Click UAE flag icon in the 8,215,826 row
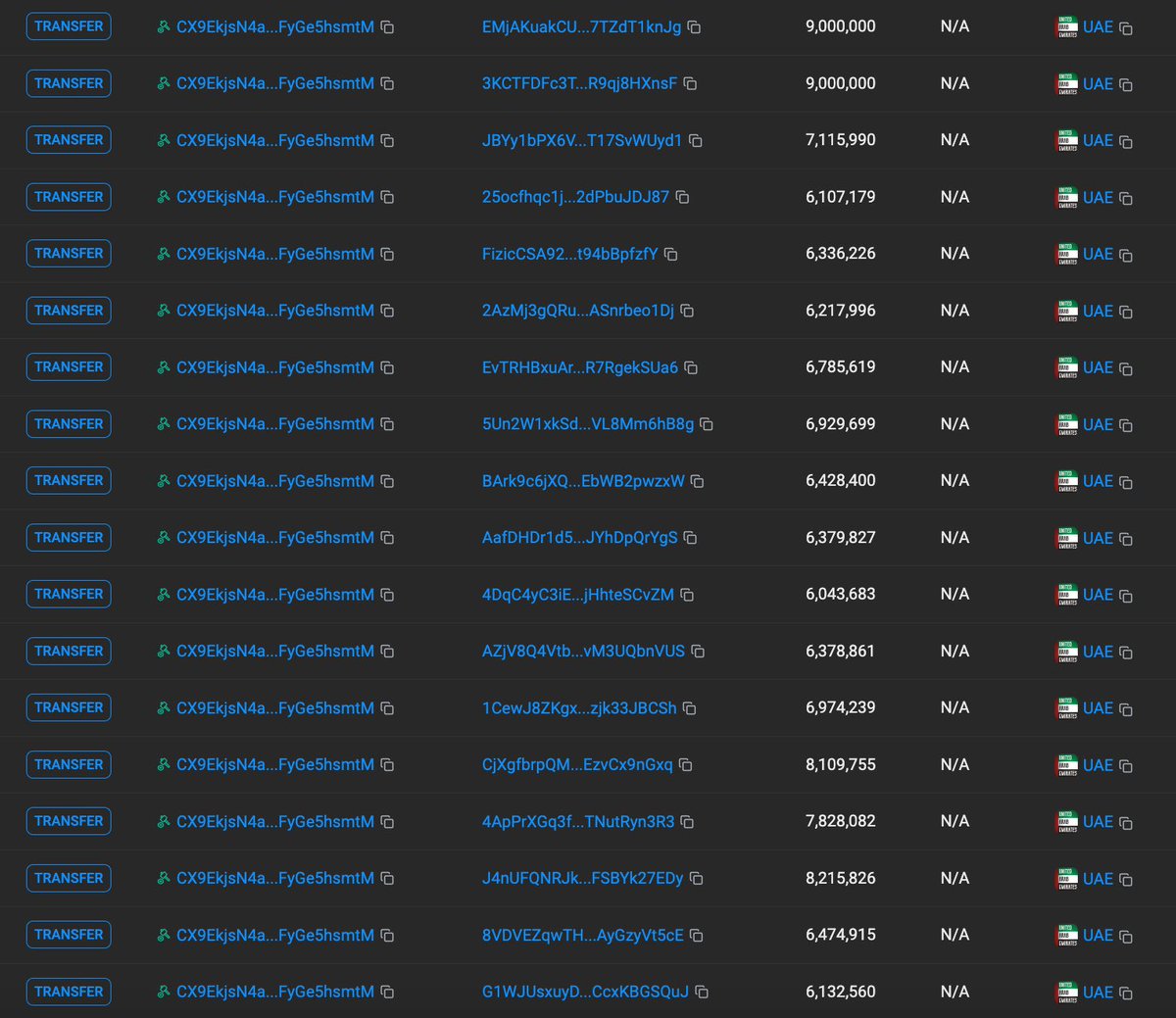The width and height of the screenshot is (1176, 1018). [x=1067, y=879]
